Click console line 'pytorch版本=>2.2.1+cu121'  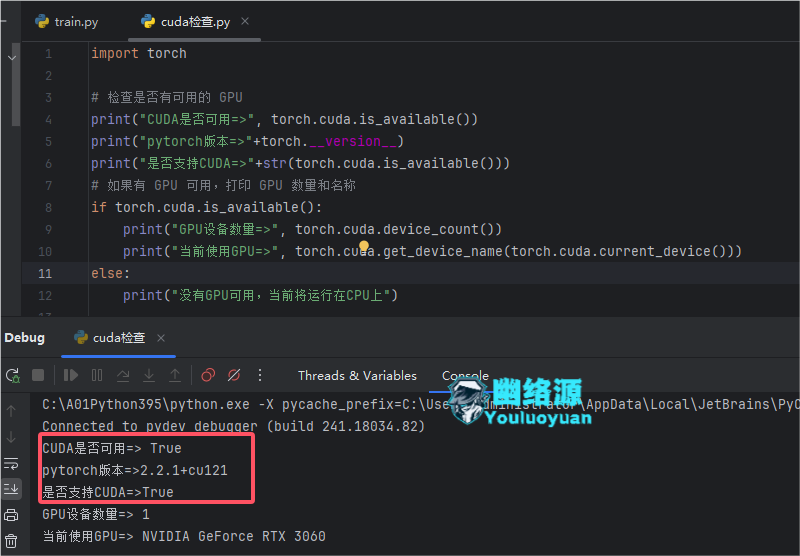(x=135, y=470)
